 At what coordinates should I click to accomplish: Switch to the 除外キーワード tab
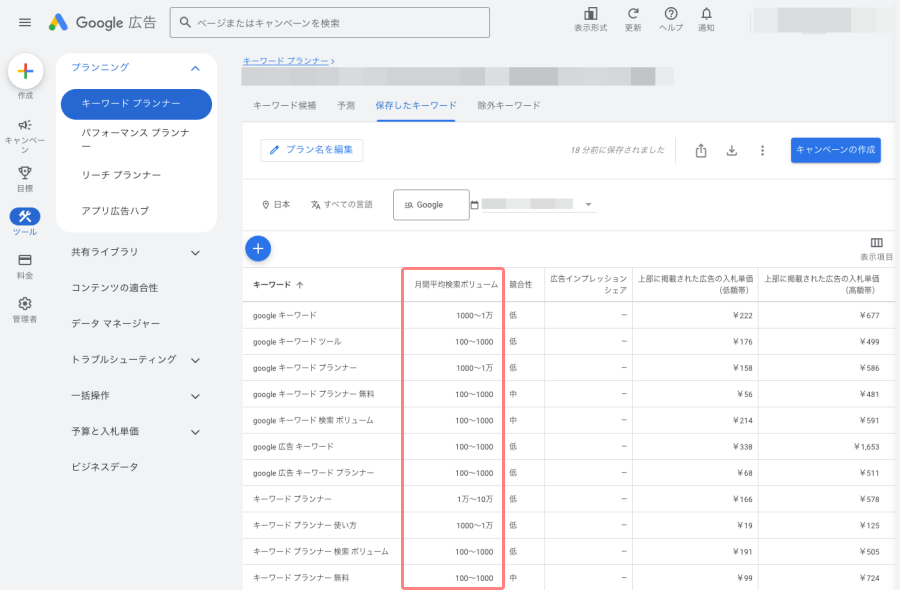pyautogui.click(x=509, y=106)
